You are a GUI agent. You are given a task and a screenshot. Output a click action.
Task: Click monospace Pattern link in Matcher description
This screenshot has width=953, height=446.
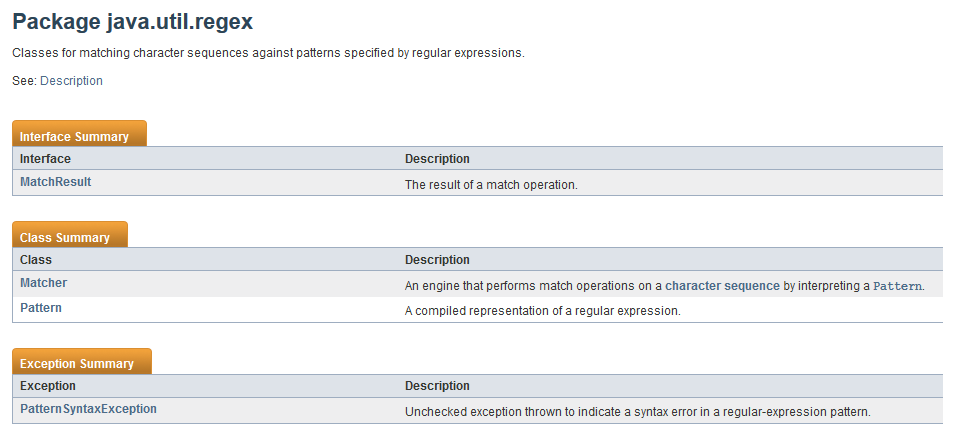pyautogui.click(x=897, y=286)
